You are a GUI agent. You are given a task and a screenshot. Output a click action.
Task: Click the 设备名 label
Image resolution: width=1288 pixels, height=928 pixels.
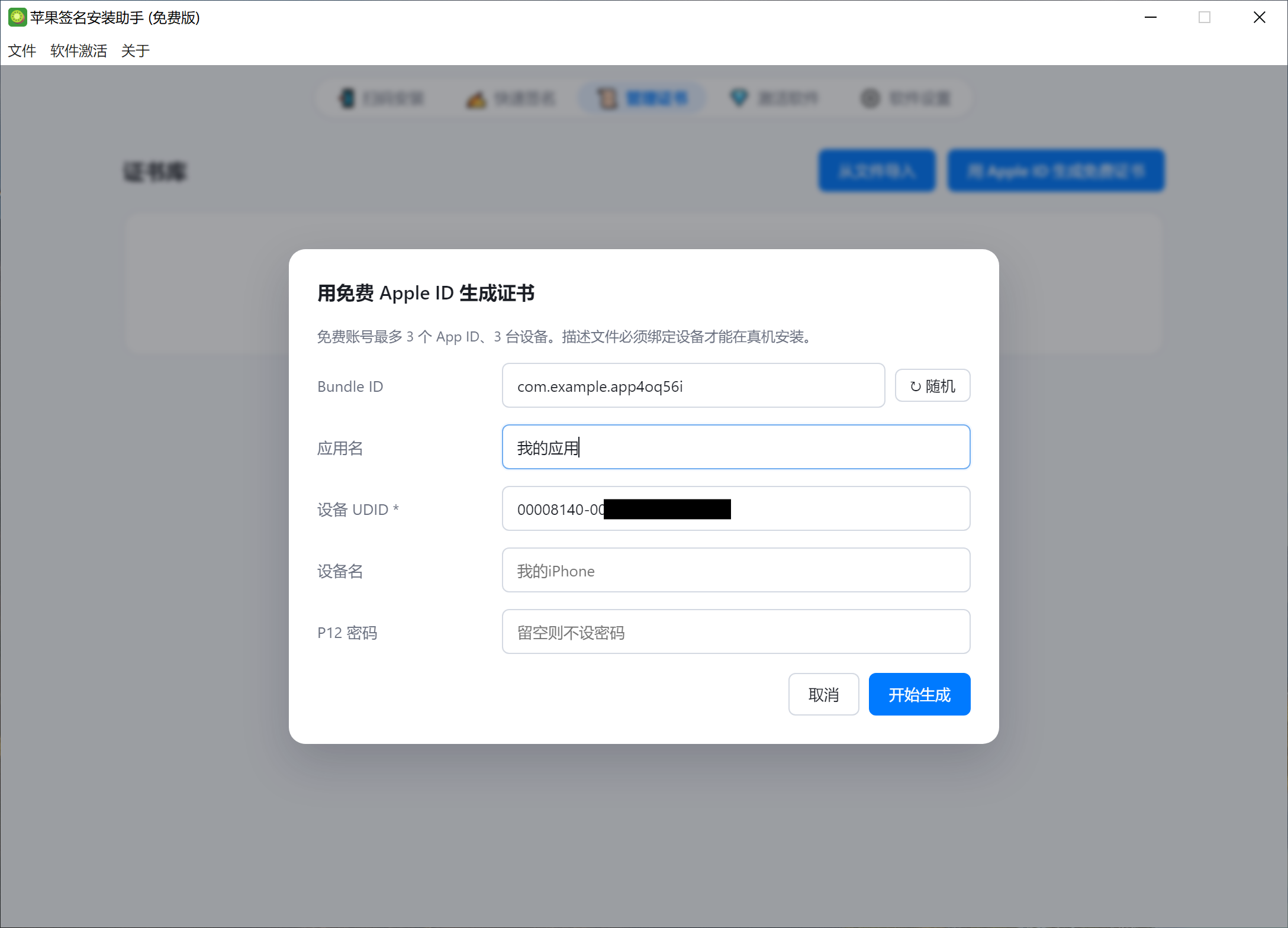pos(340,571)
